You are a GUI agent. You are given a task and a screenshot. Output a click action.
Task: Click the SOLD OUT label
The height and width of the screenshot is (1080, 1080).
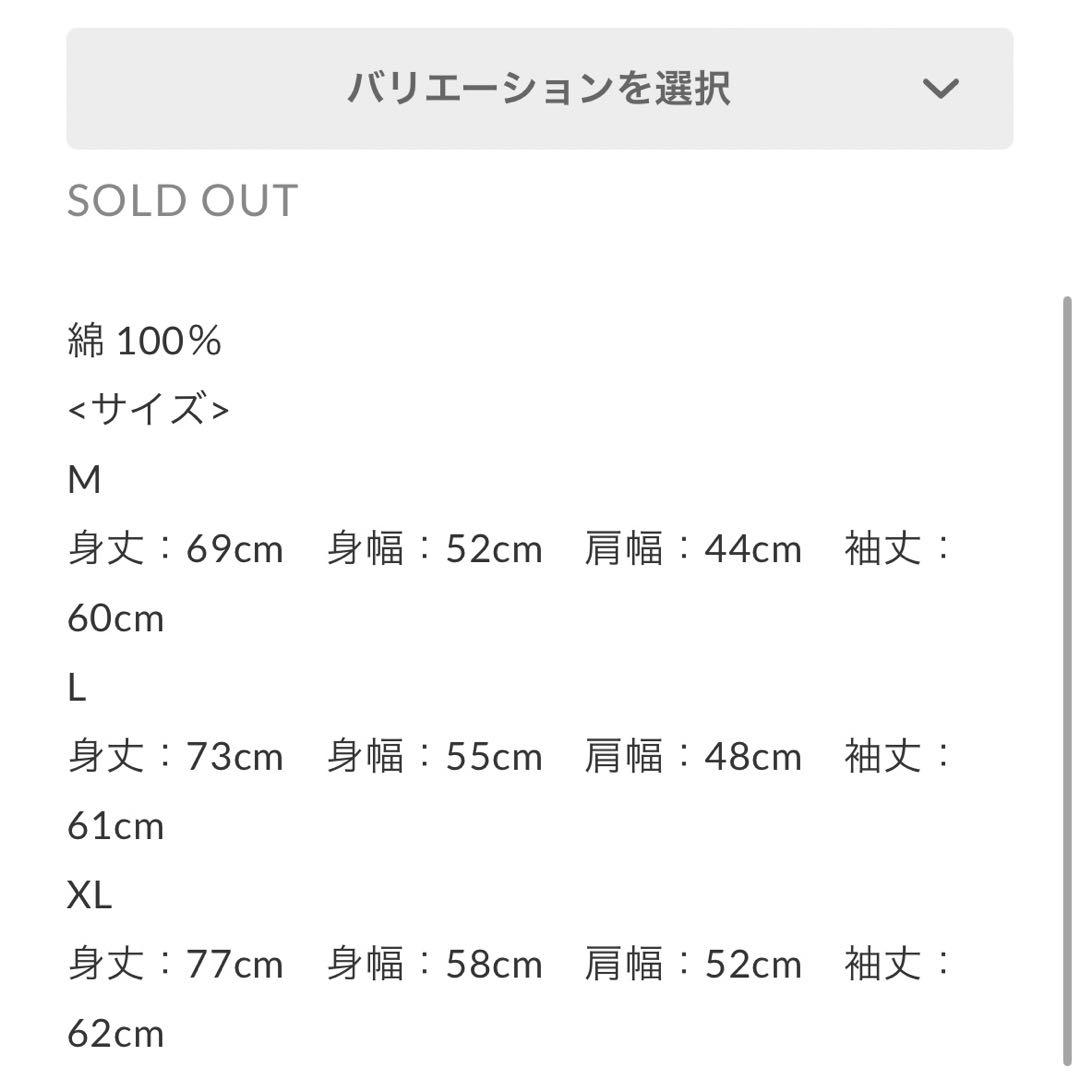(183, 201)
